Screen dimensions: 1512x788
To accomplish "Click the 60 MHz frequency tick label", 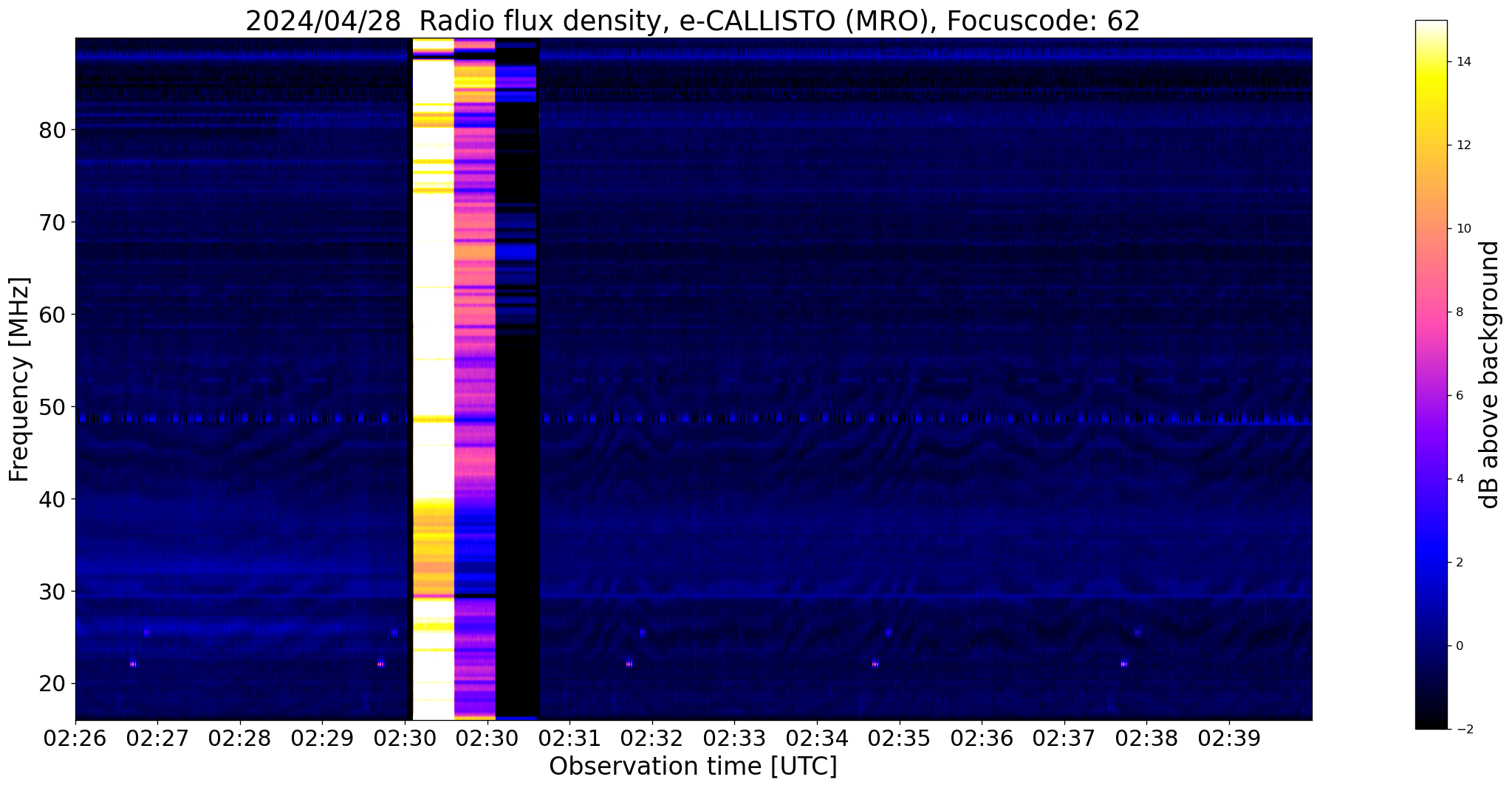I will (x=52, y=315).
